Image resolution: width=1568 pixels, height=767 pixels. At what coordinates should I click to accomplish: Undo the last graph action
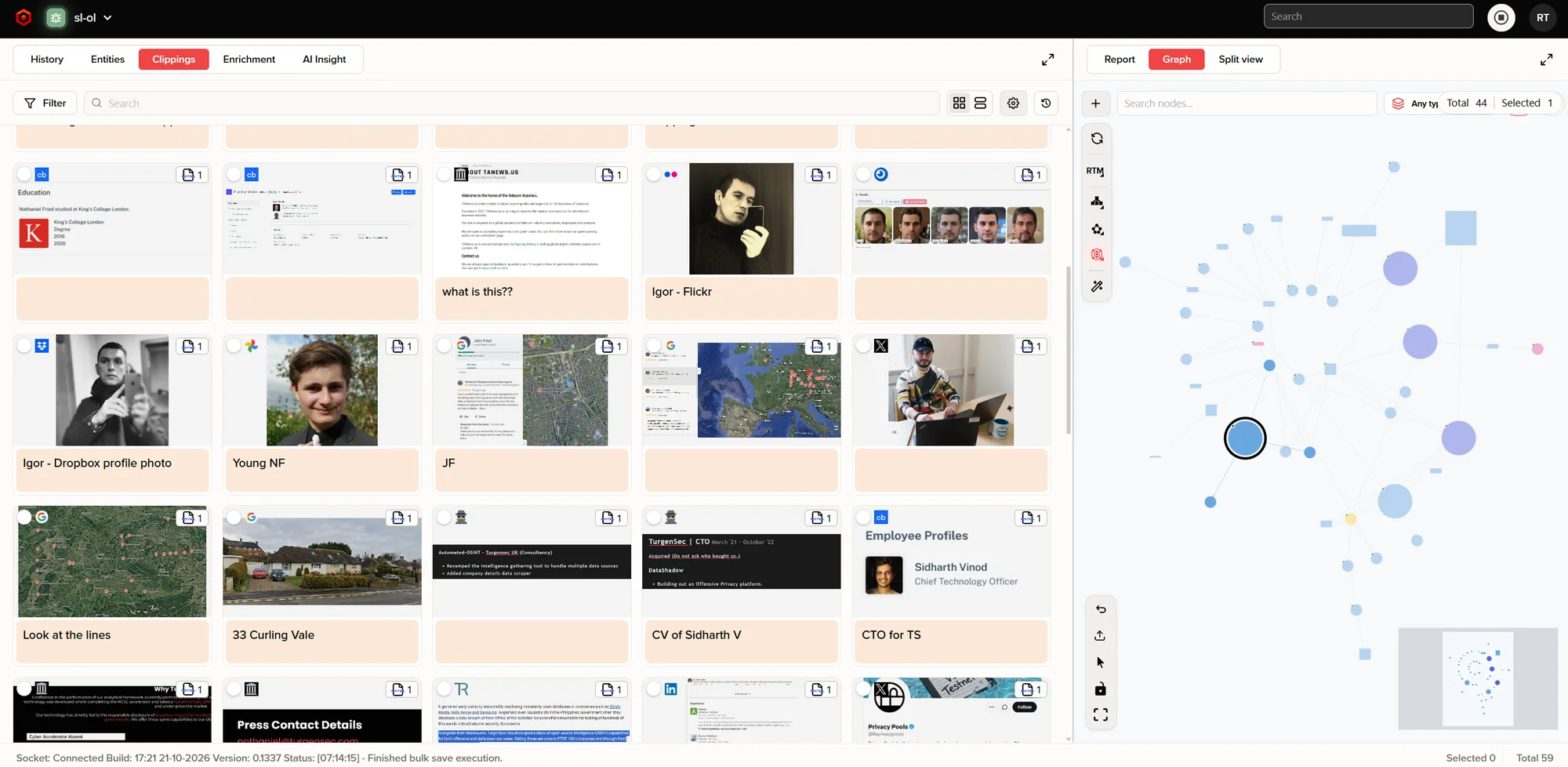[1101, 609]
